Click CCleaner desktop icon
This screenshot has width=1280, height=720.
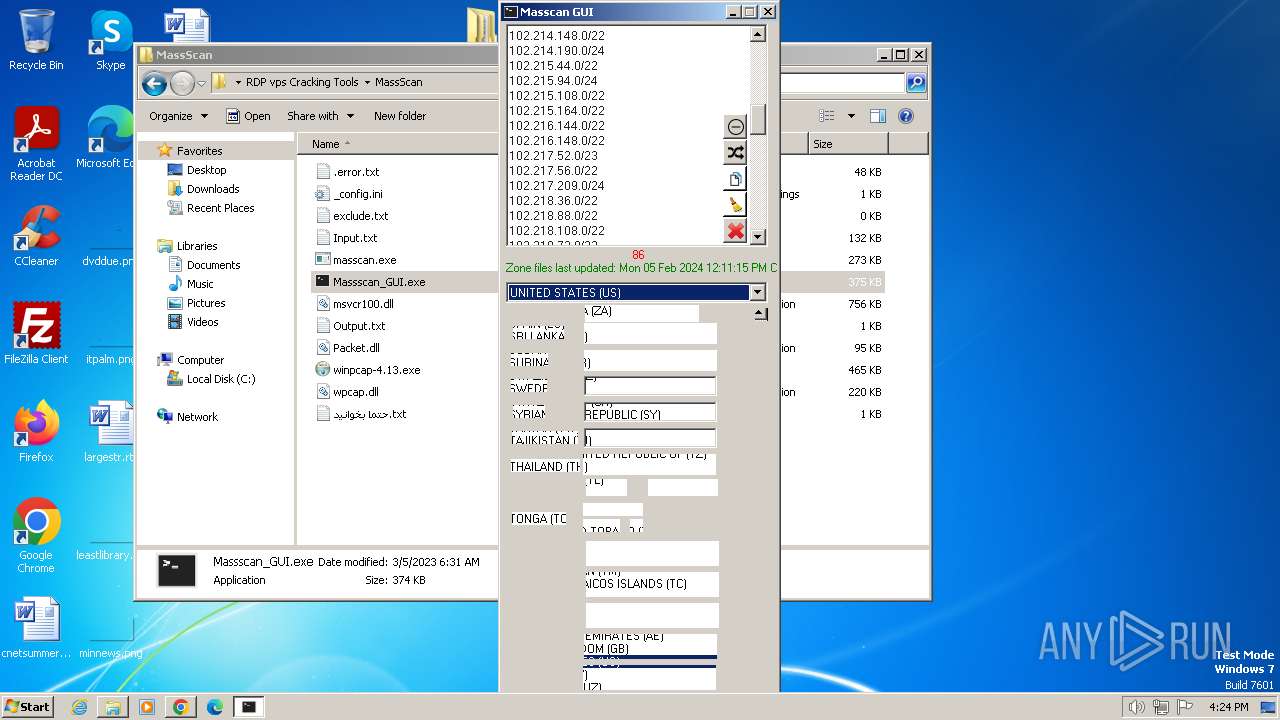36,236
